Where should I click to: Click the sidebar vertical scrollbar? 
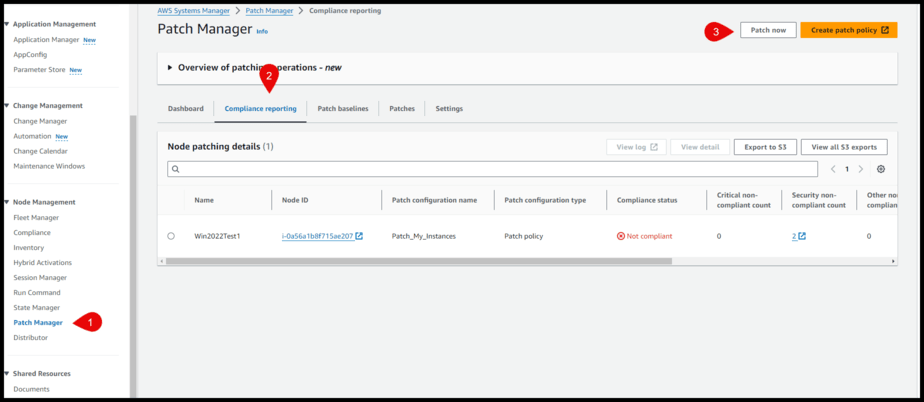(x=133, y=256)
